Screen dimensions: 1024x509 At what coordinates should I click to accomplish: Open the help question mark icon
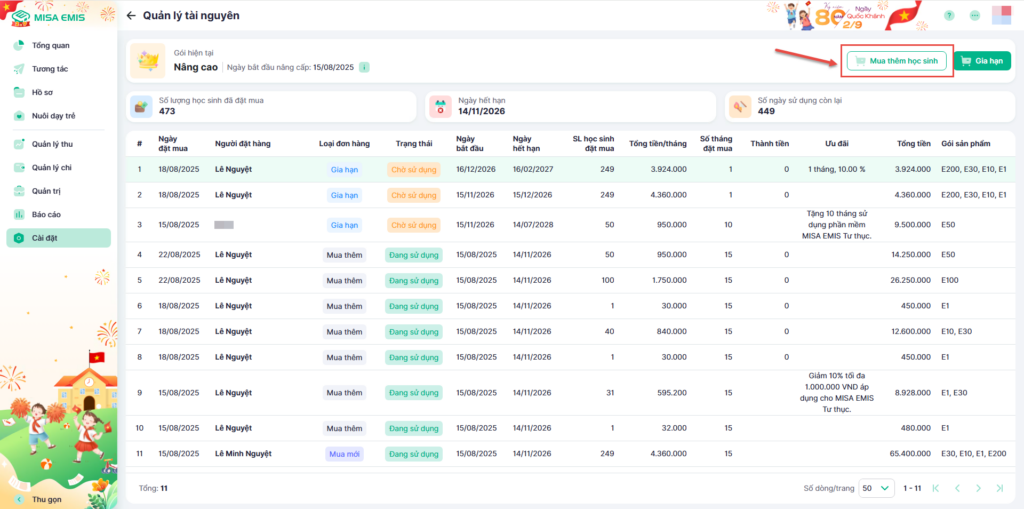948,16
